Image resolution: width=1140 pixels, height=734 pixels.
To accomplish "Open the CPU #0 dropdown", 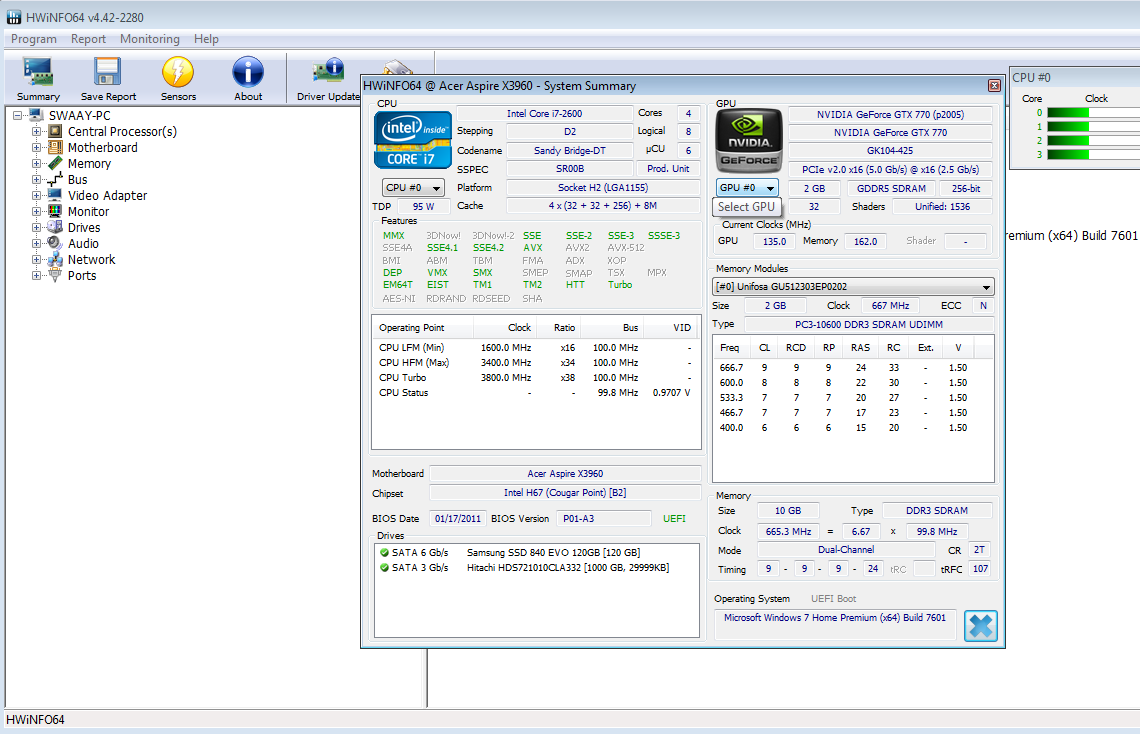I will point(413,187).
